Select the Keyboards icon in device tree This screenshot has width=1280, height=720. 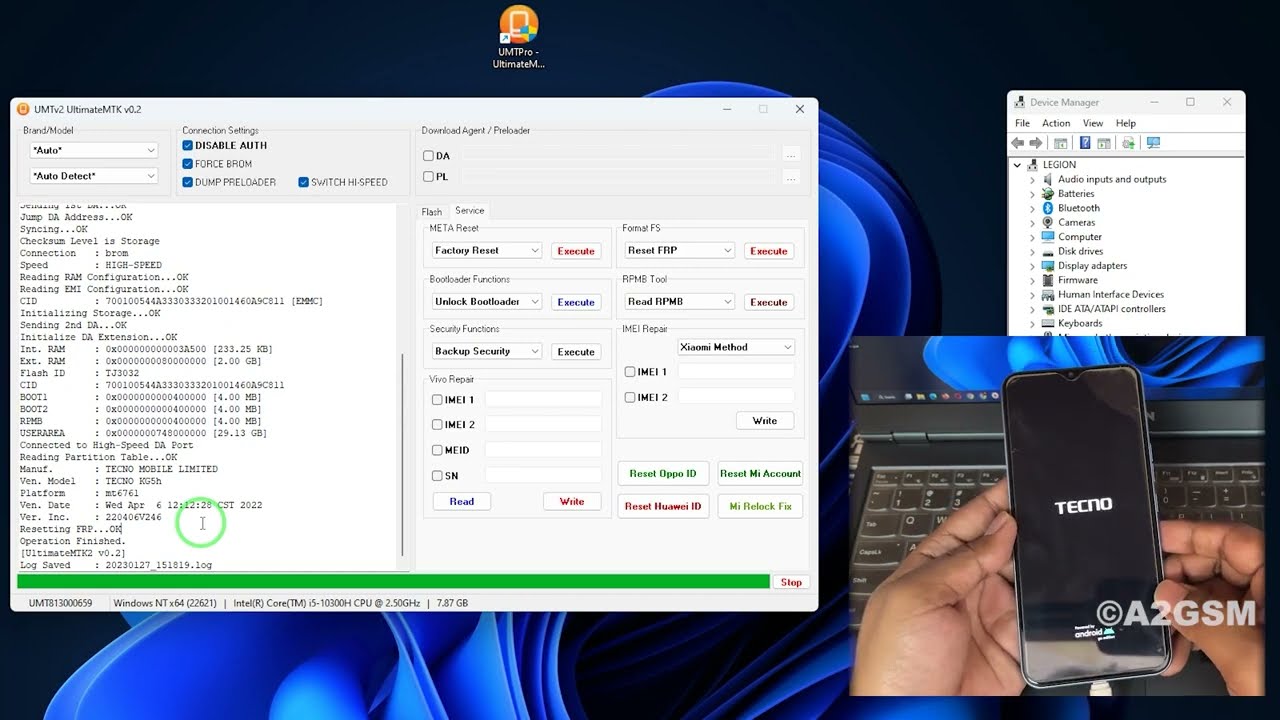[x=1048, y=323]
